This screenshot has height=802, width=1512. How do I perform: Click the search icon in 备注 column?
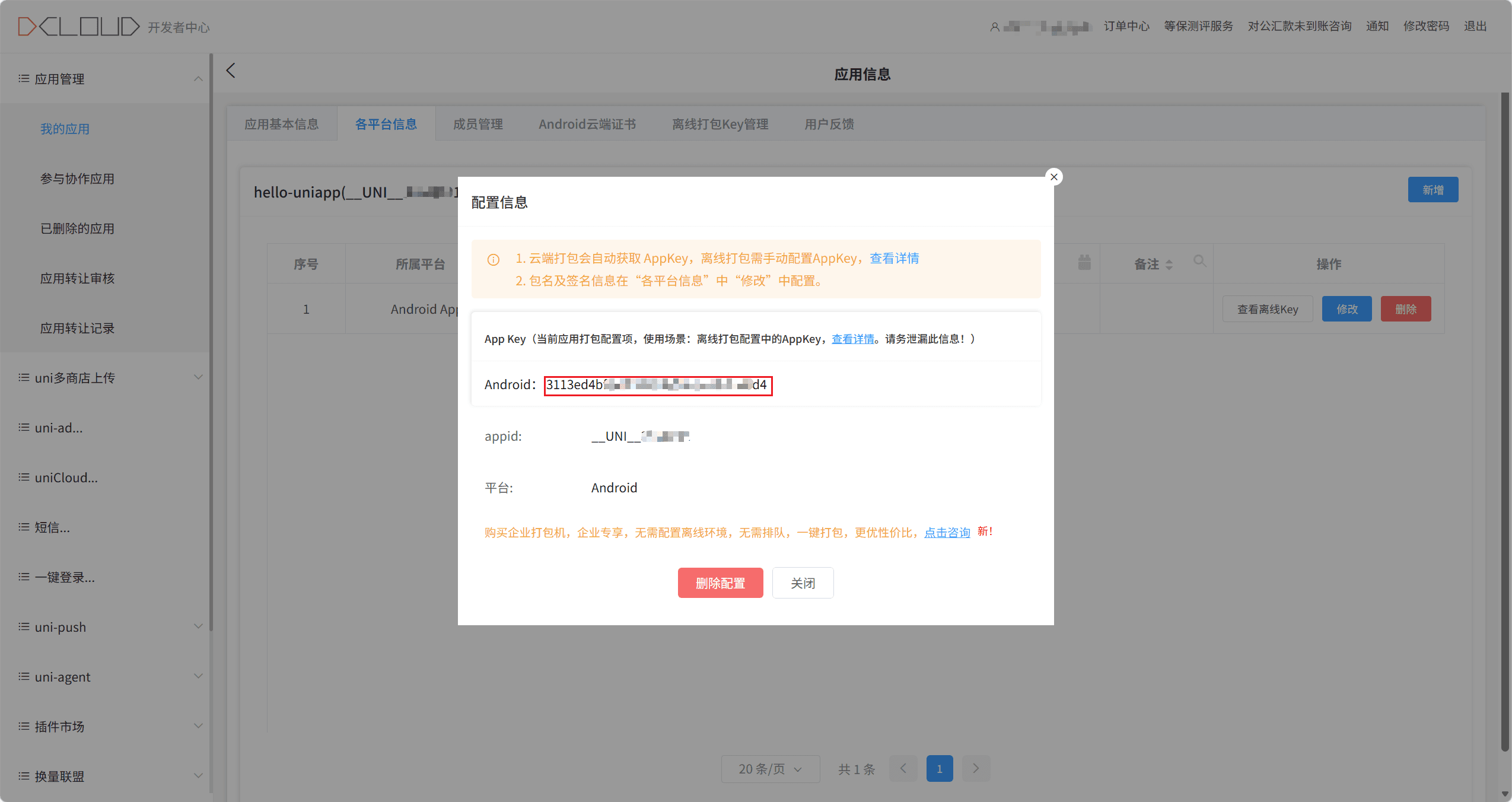pyautogui.click(x=1199, y=261)
